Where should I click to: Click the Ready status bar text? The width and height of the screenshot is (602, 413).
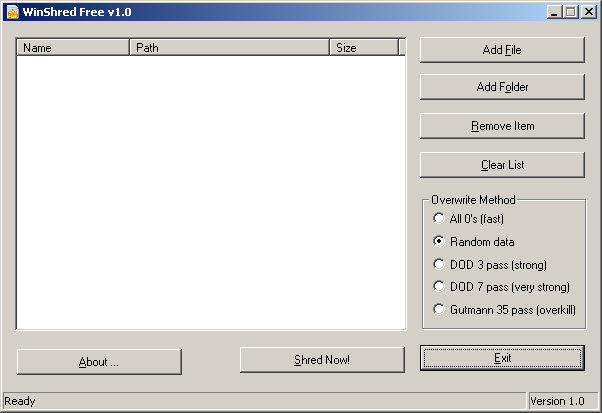[20, 401]
